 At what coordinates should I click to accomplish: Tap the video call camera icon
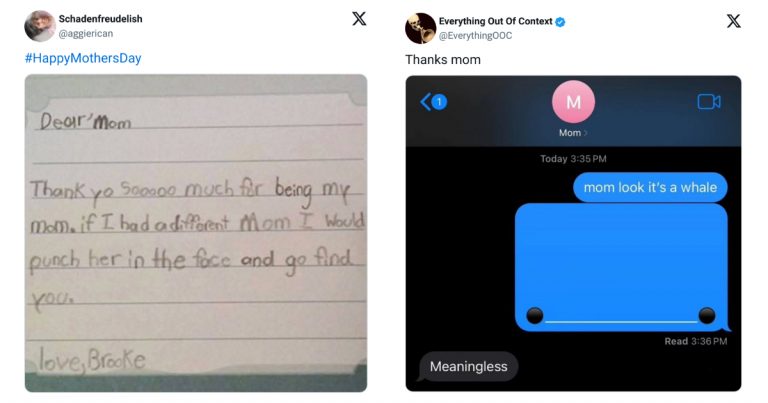coord(709,102)
